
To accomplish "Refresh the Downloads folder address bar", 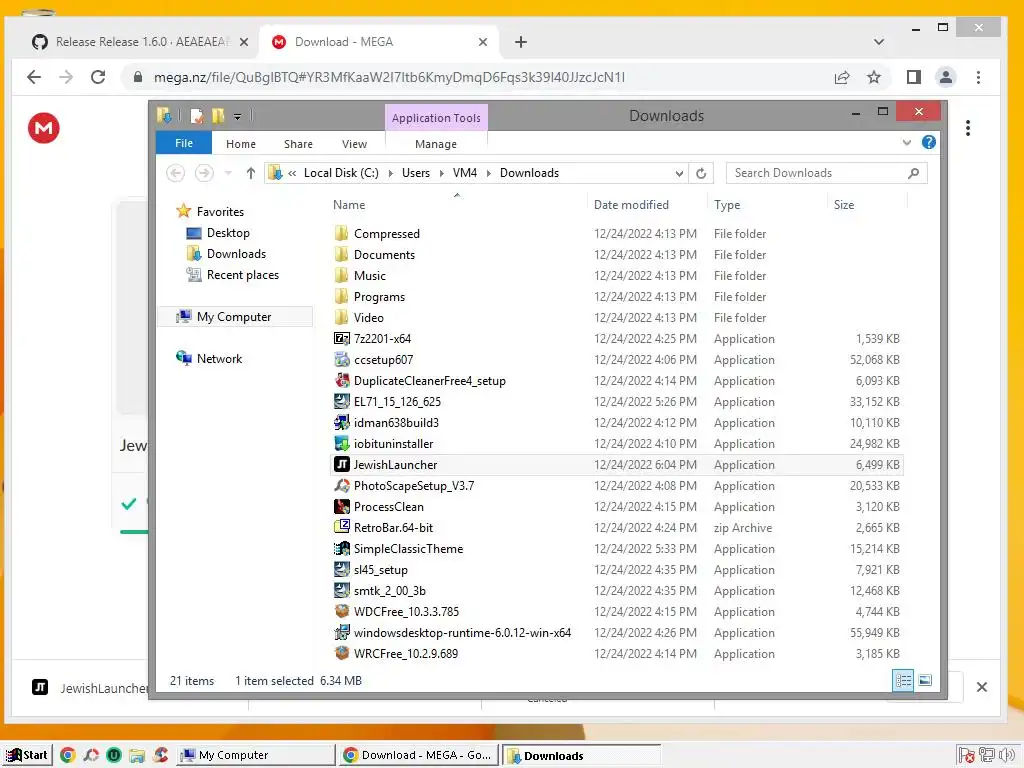I will (x=701, y=173).
